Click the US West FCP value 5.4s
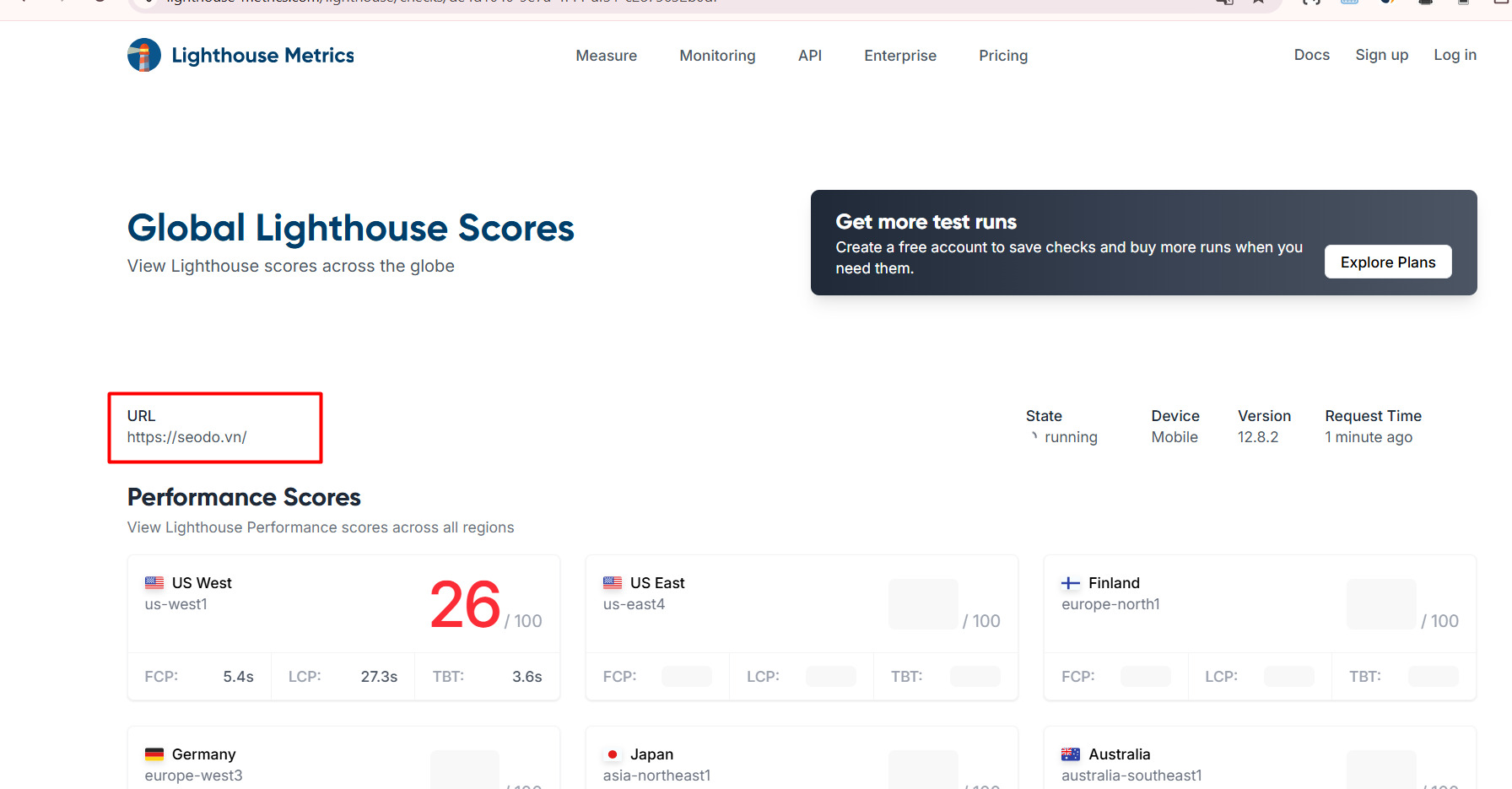Viewport: 1512px width, 789px height. [x=239, y=677]
